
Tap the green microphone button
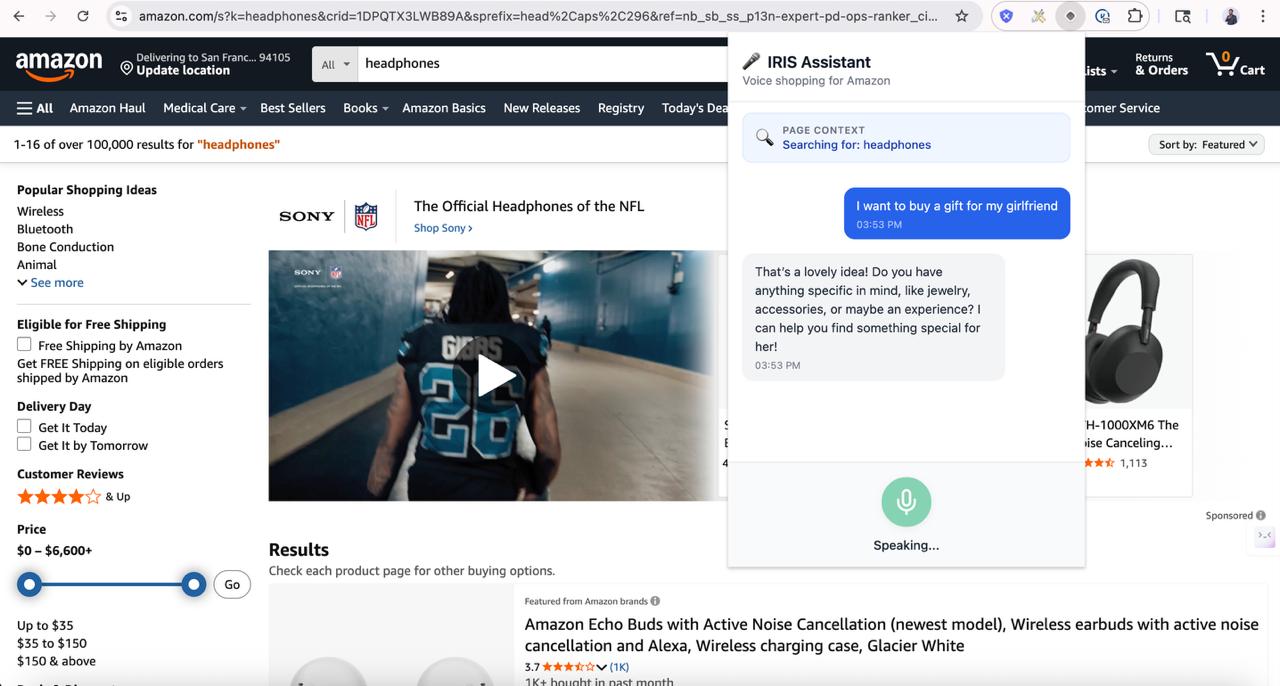[906, 501]
